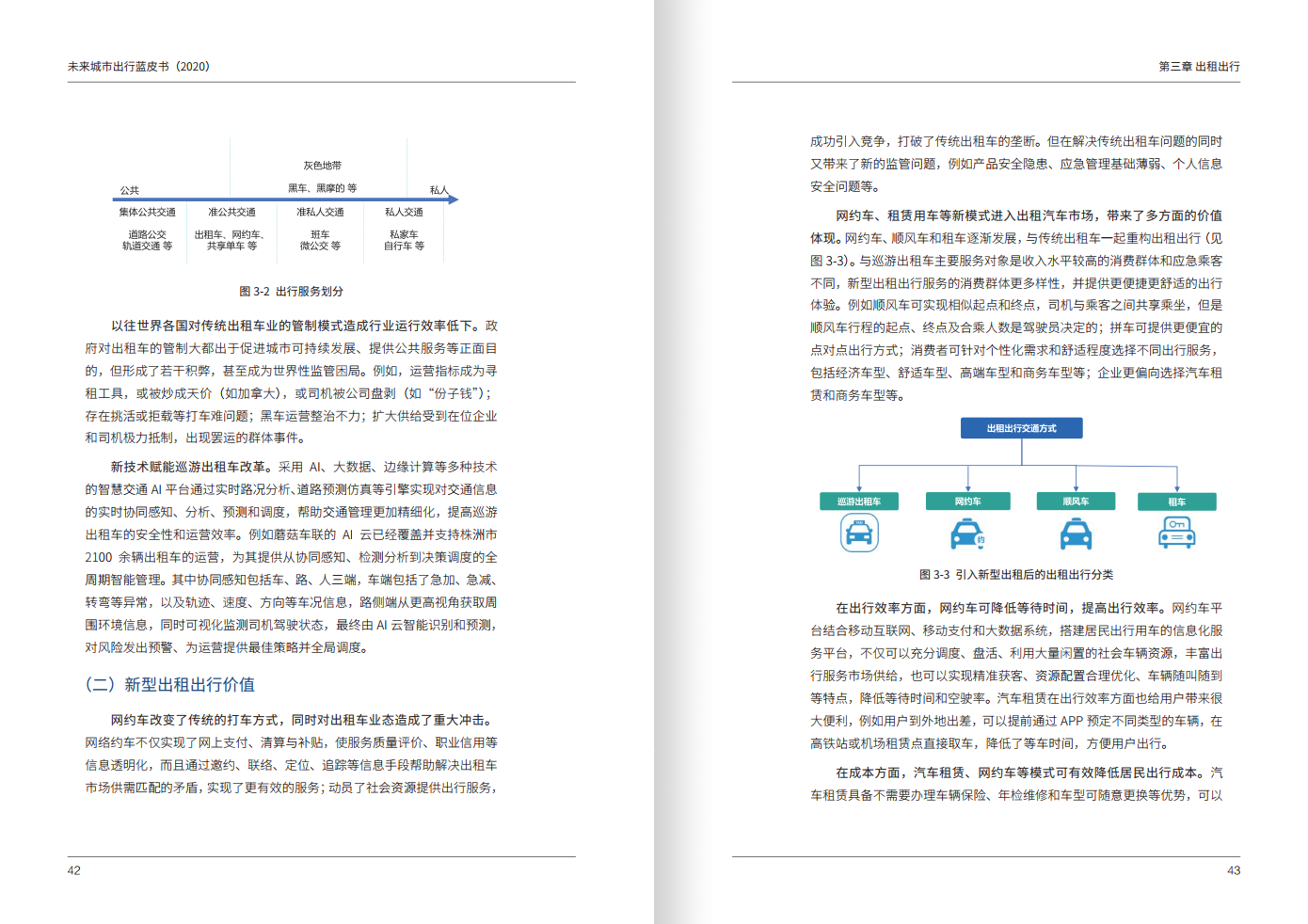Click the ride-hailing car icon under 网约车
This screenshot has height=924, width=1308.
pyautogui.click(x=967, y=534)
